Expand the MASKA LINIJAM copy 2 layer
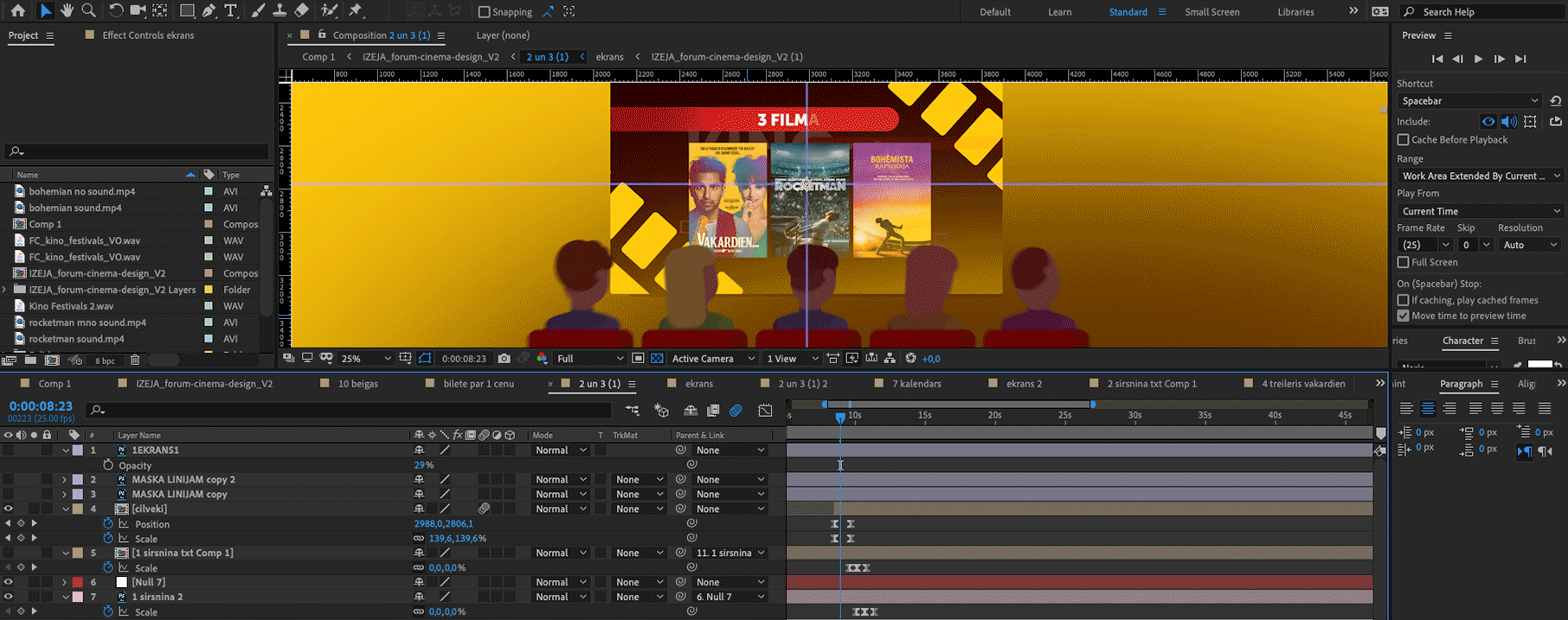This screenshot has width=1568, height=620. pyautogui.click(x=64, y=479)
